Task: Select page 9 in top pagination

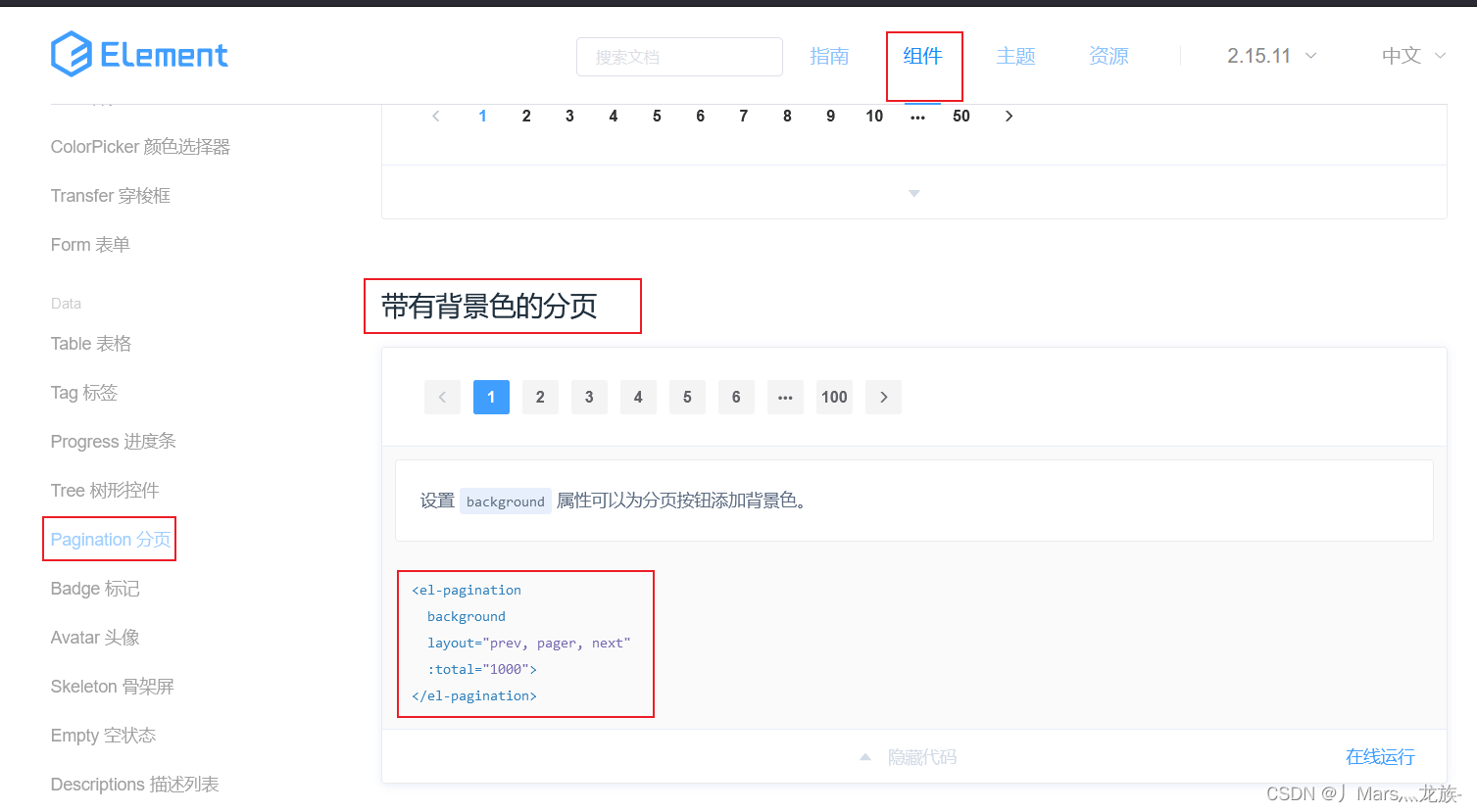Action: (830, 116)
